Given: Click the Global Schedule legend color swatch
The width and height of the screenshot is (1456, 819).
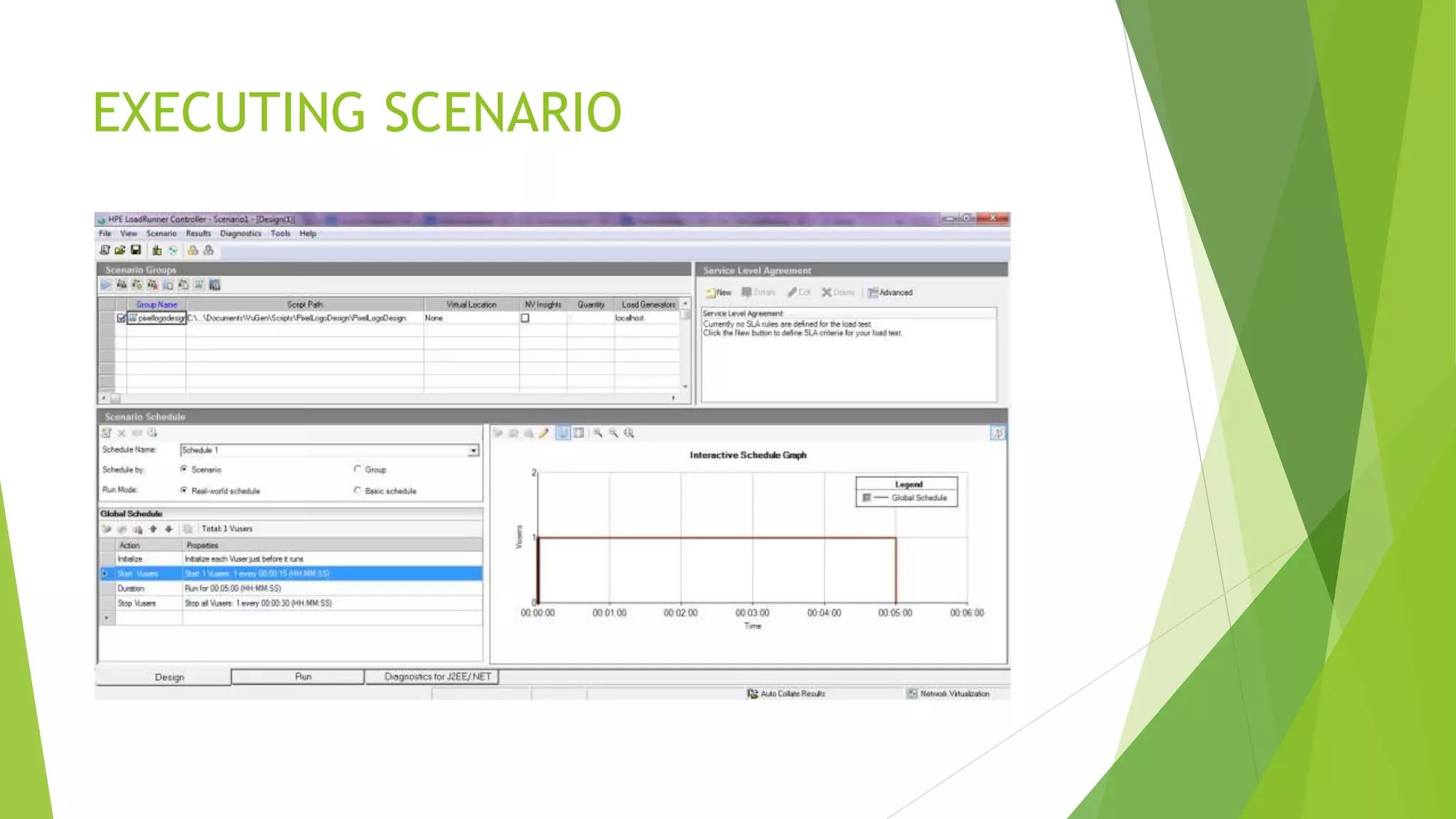Looking at the screenshot, I should [867, 498].
